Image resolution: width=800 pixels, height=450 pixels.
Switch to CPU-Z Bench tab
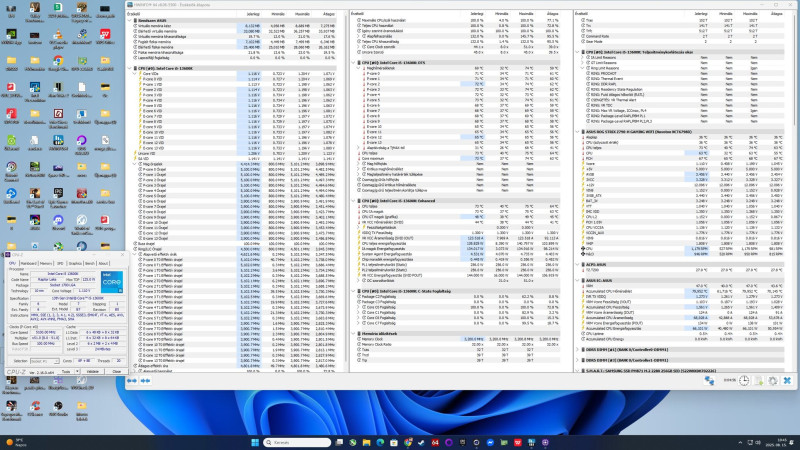90,263
